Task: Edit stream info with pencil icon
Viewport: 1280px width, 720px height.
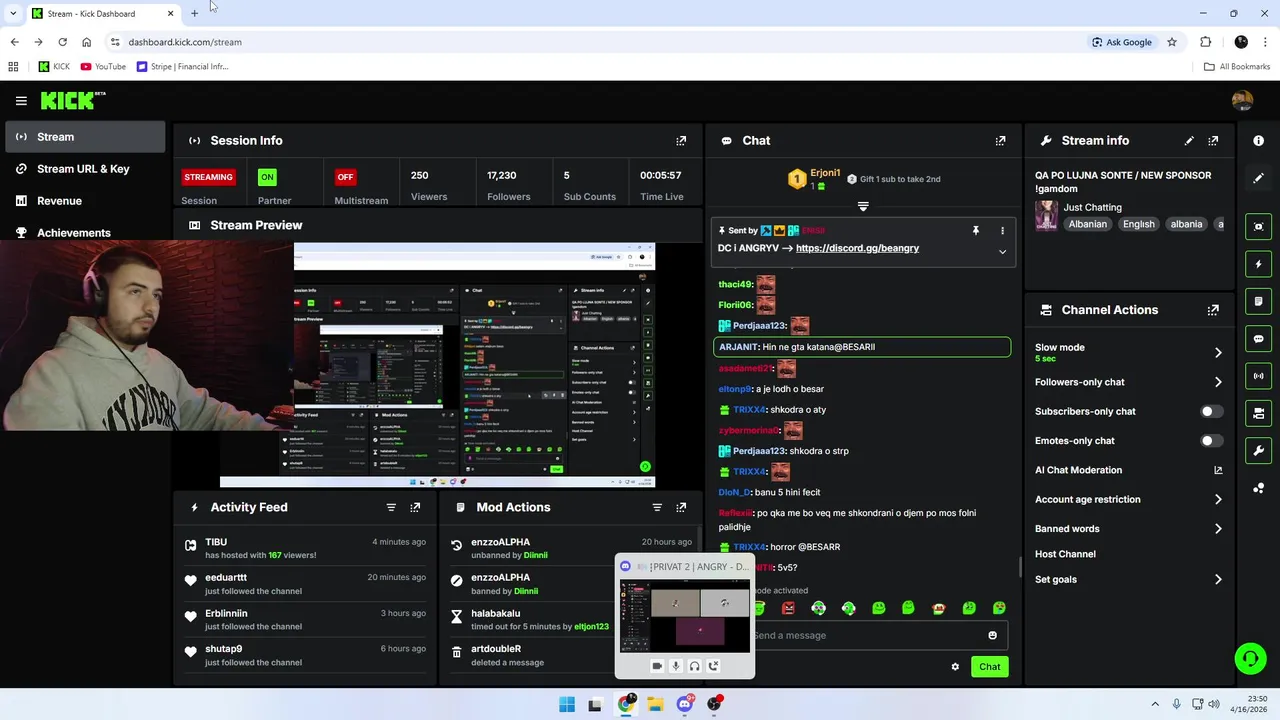Action: click(x=1189, y=141)
